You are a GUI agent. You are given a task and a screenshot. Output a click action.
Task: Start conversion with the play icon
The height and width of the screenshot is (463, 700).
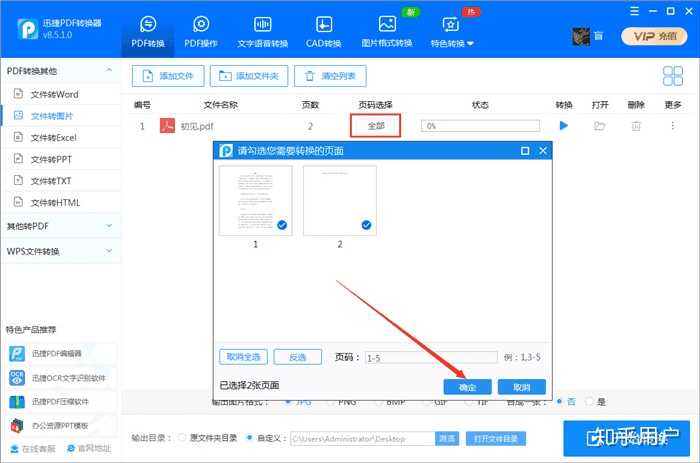pyautogui.click(x=564, y=125)
